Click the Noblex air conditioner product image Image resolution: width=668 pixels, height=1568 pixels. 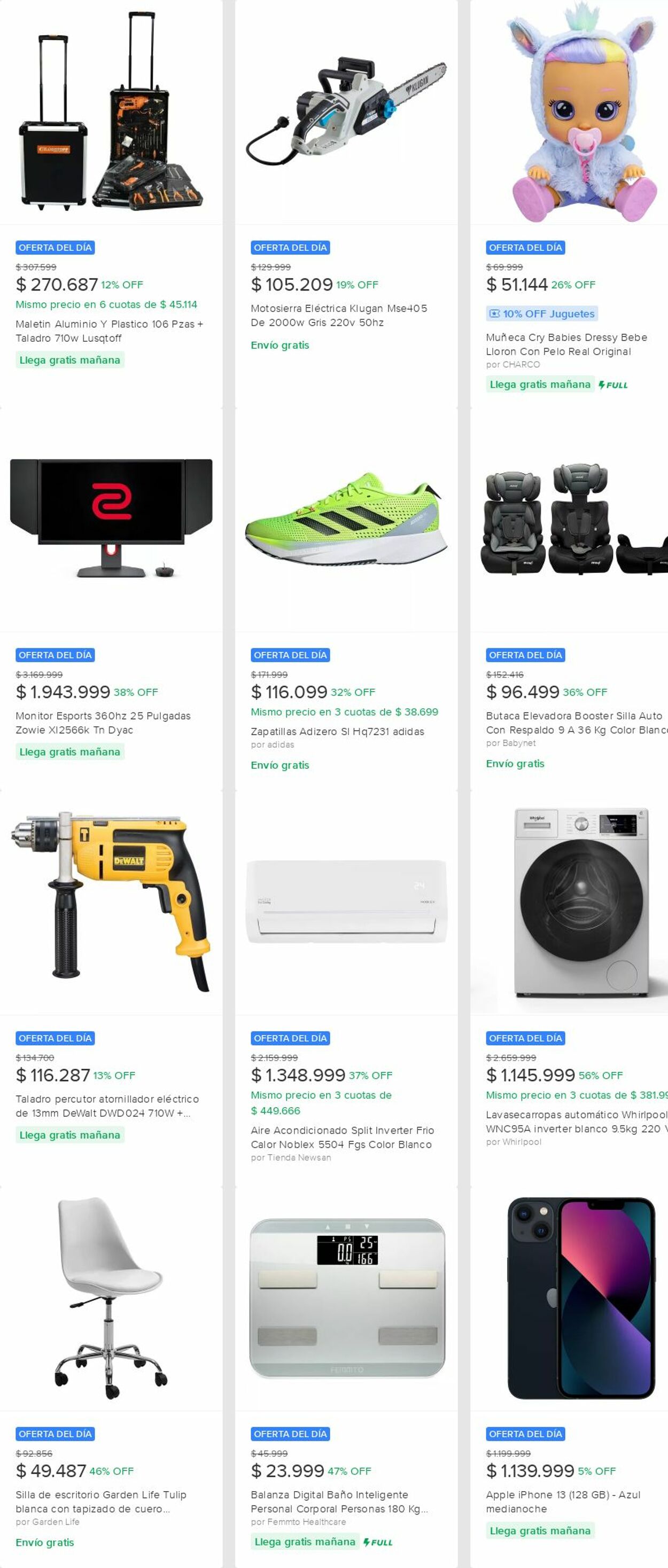pos(346,901)
